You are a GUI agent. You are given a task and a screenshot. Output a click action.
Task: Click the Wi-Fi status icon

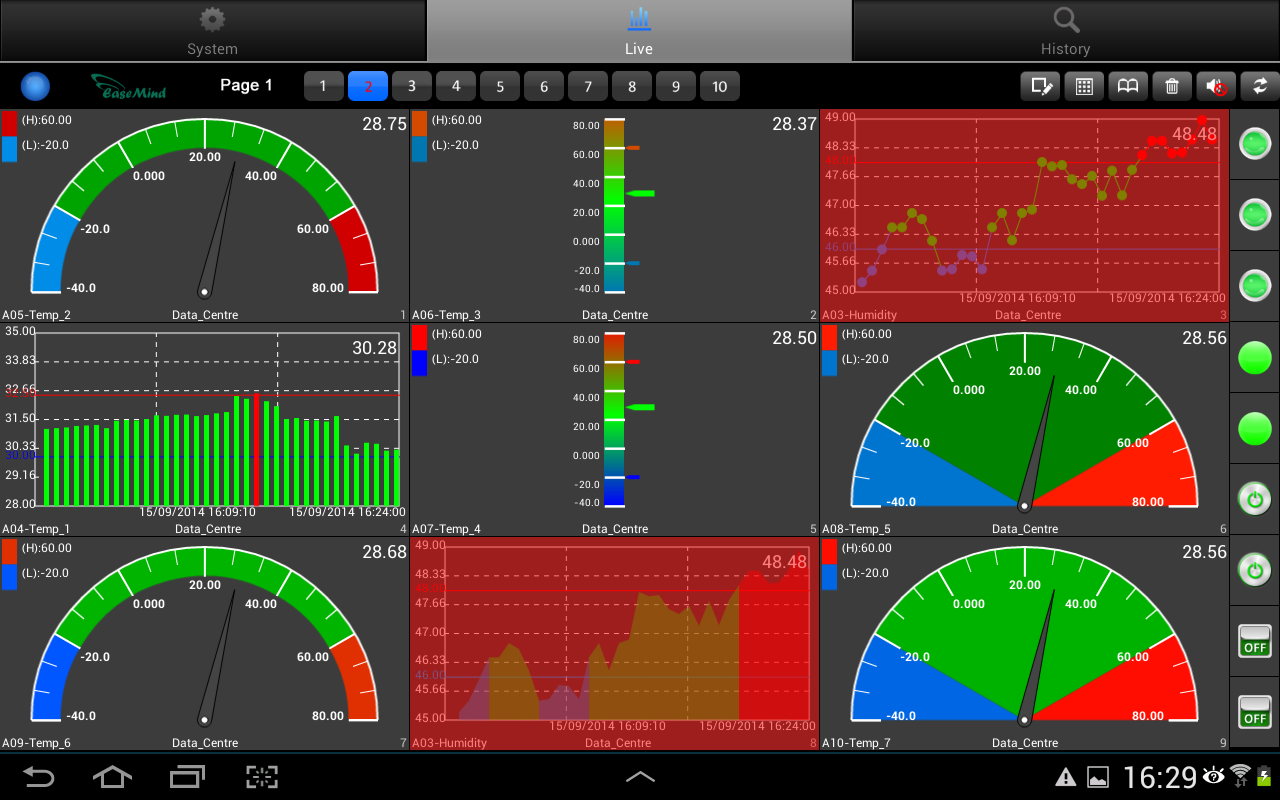pos(1241,774)
